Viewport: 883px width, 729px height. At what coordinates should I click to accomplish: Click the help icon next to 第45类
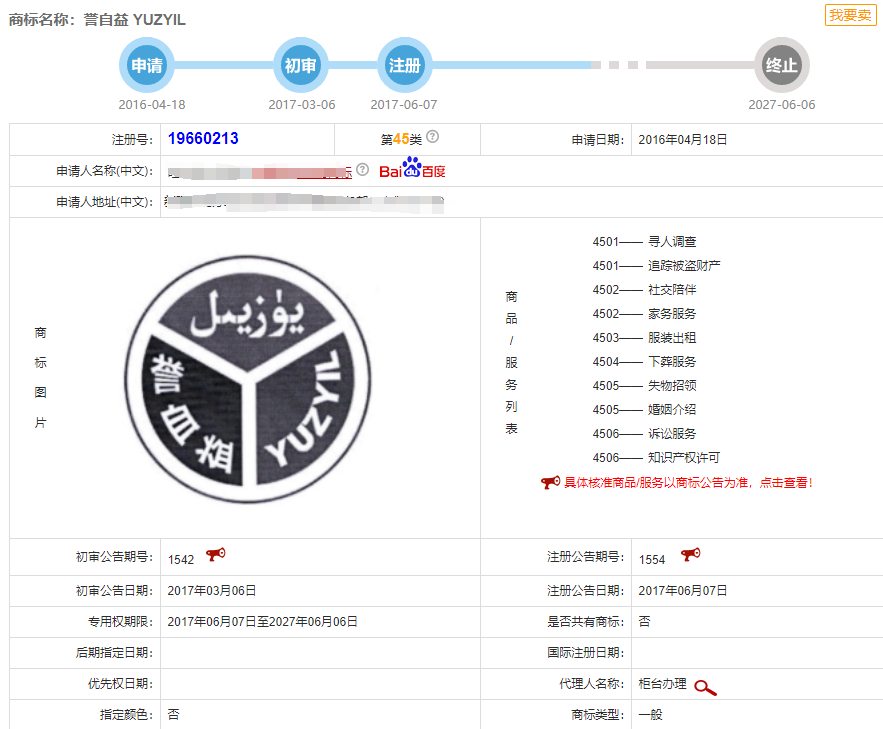432,136
